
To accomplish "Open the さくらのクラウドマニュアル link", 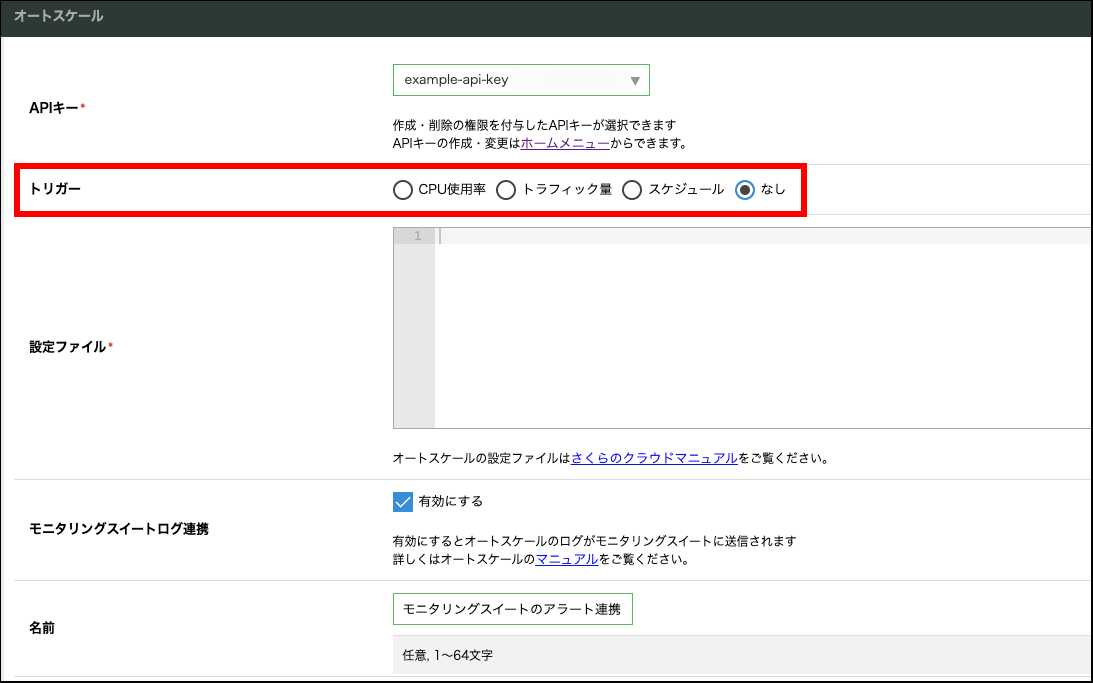I will pyautogui.click(x=654, y=458).
